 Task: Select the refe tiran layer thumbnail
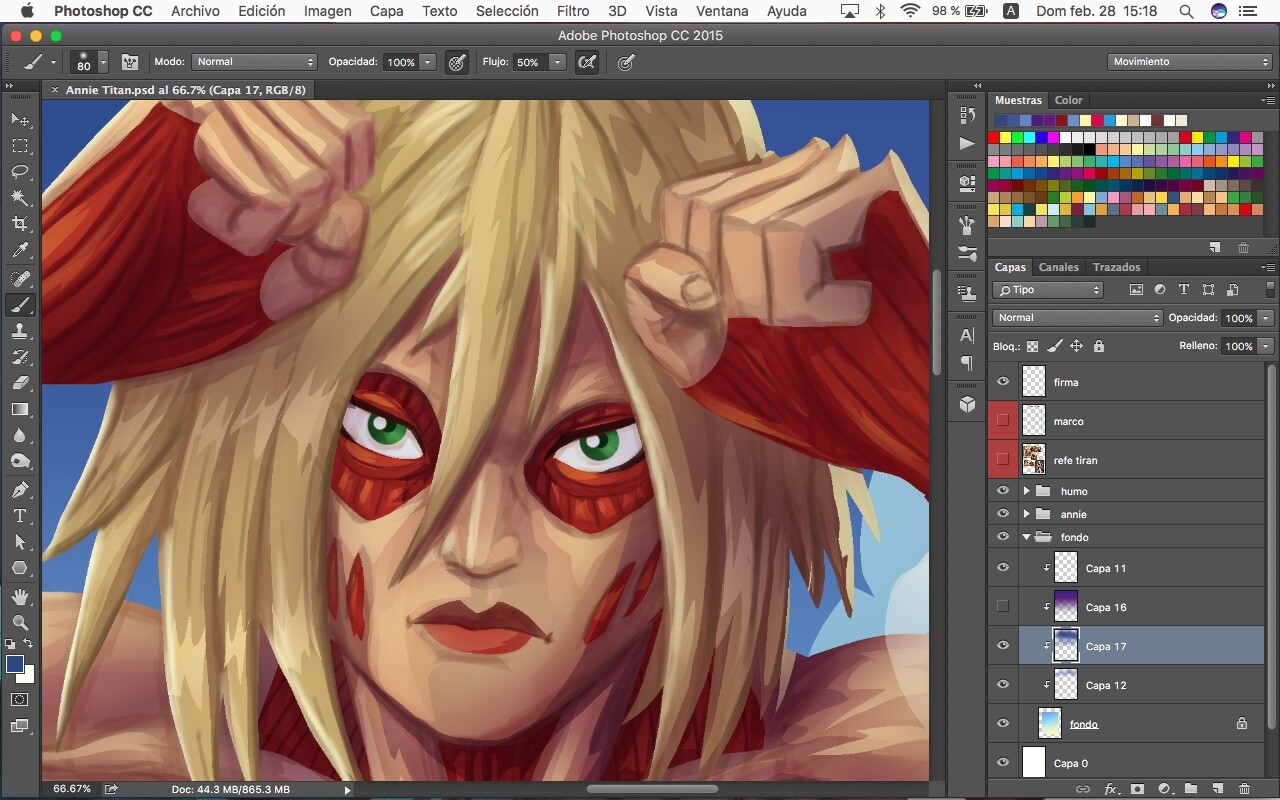point(1034,460)
